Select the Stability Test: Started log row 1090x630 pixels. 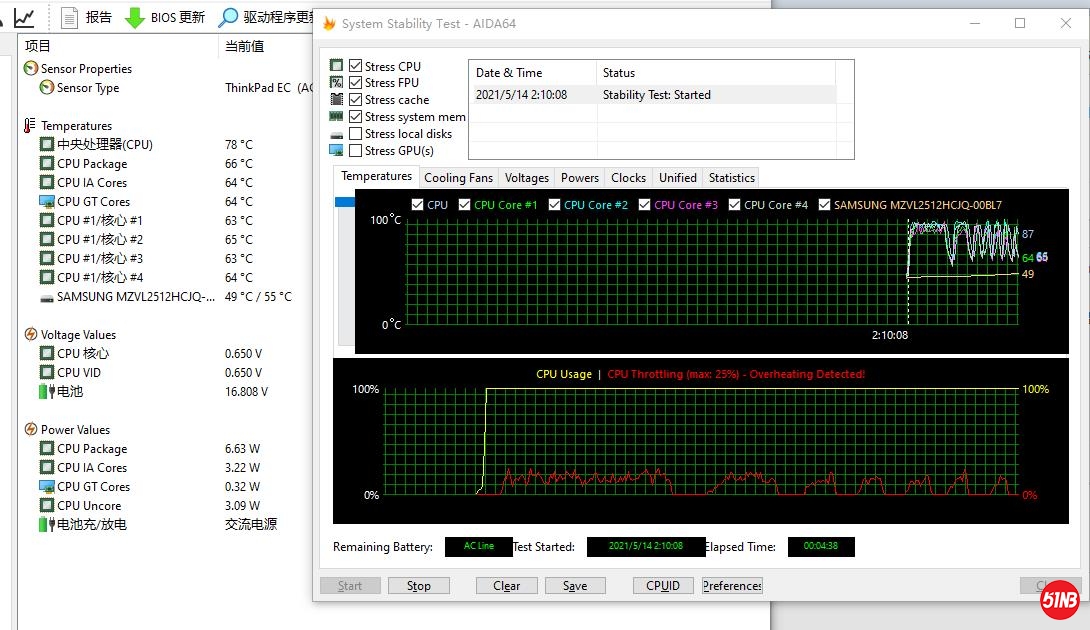653,95
